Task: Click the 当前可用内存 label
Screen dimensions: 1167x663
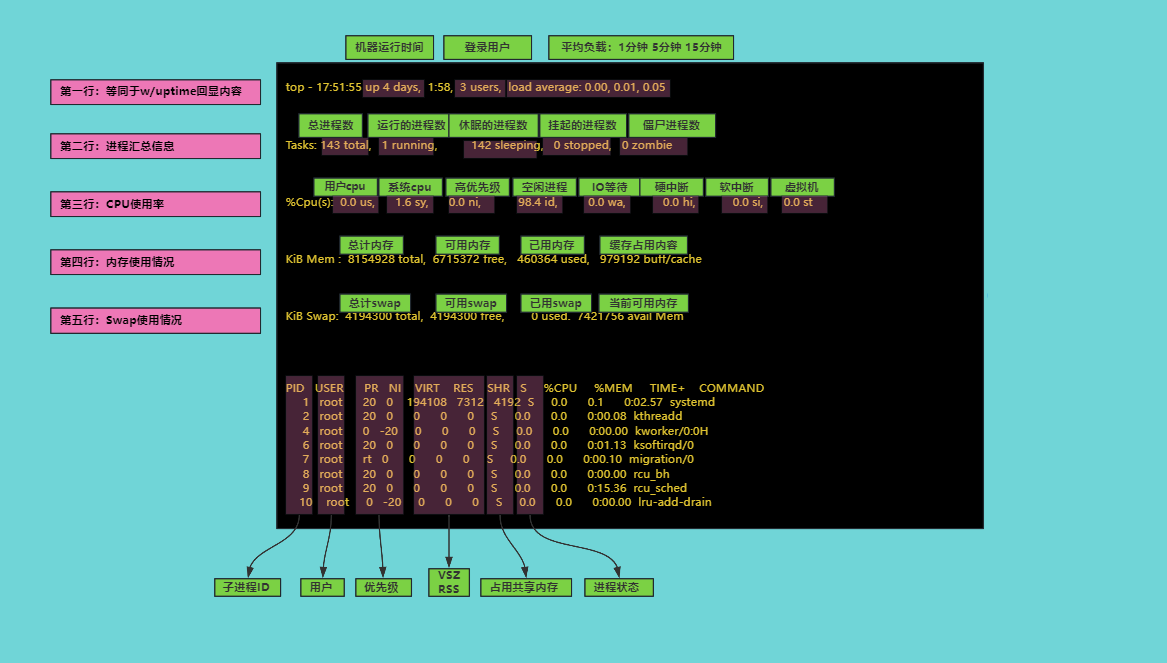Action: pyautogui.click(x=644, y=303)
